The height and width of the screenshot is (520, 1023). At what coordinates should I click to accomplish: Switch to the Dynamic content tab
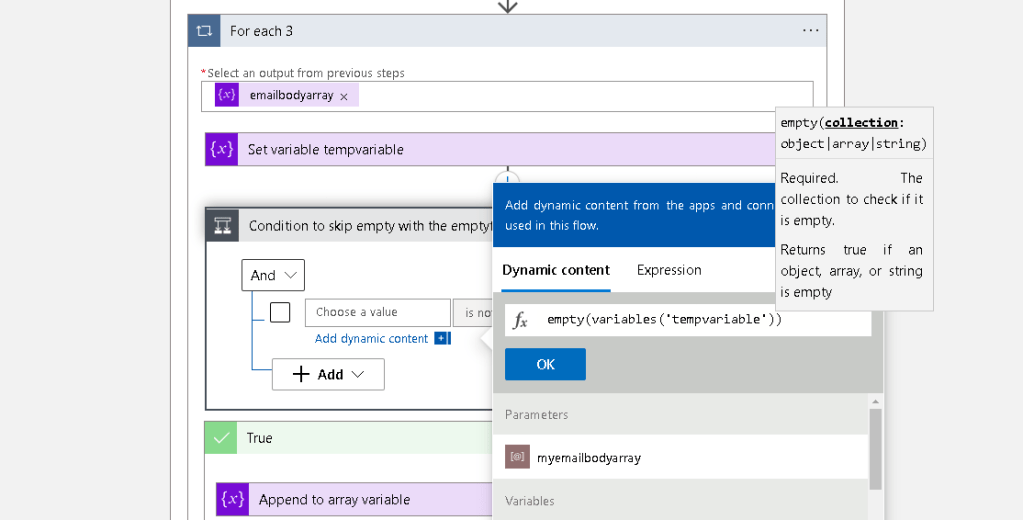(556, 270)
